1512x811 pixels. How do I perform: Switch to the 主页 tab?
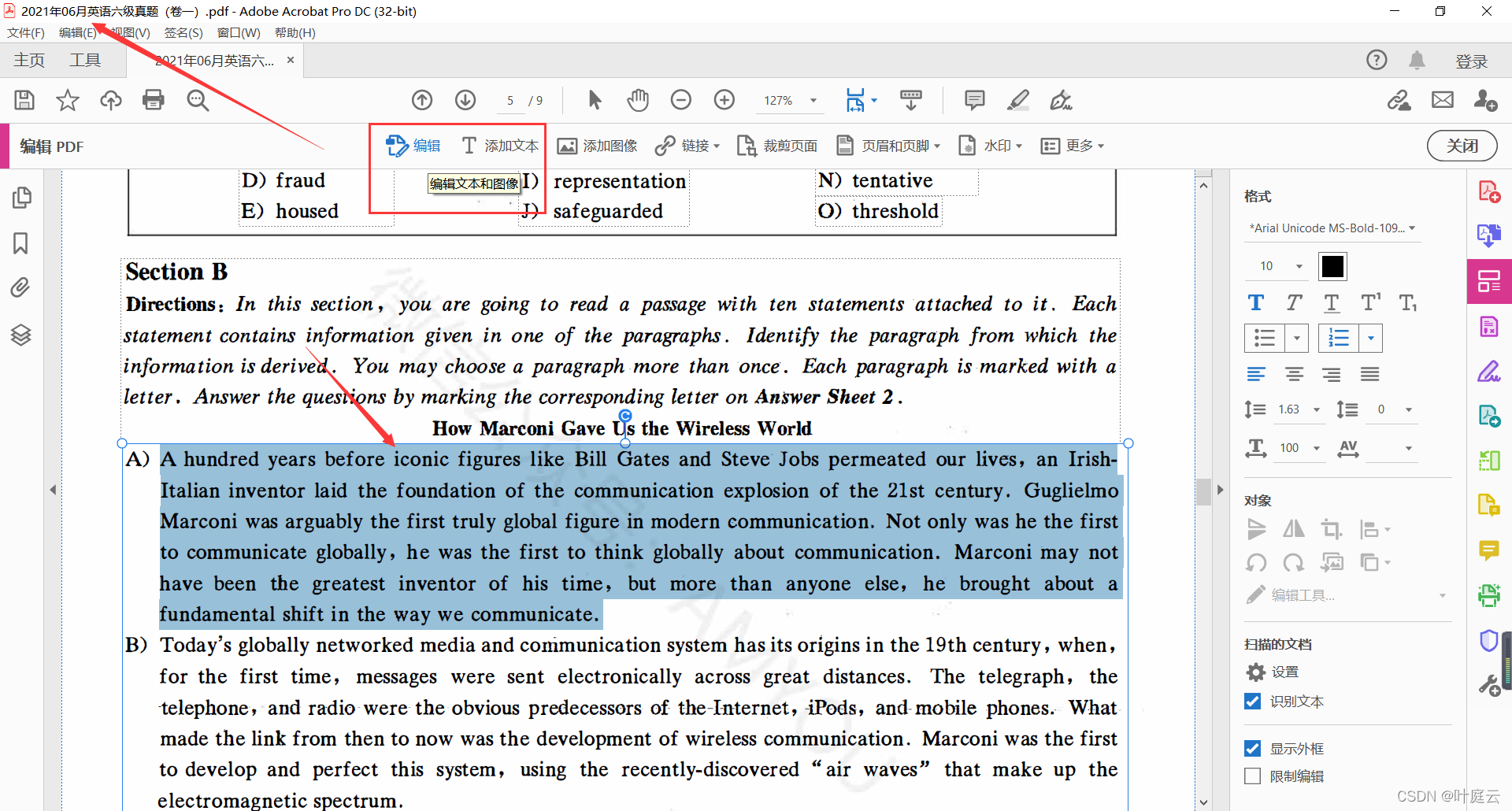[x=29, y=60]
